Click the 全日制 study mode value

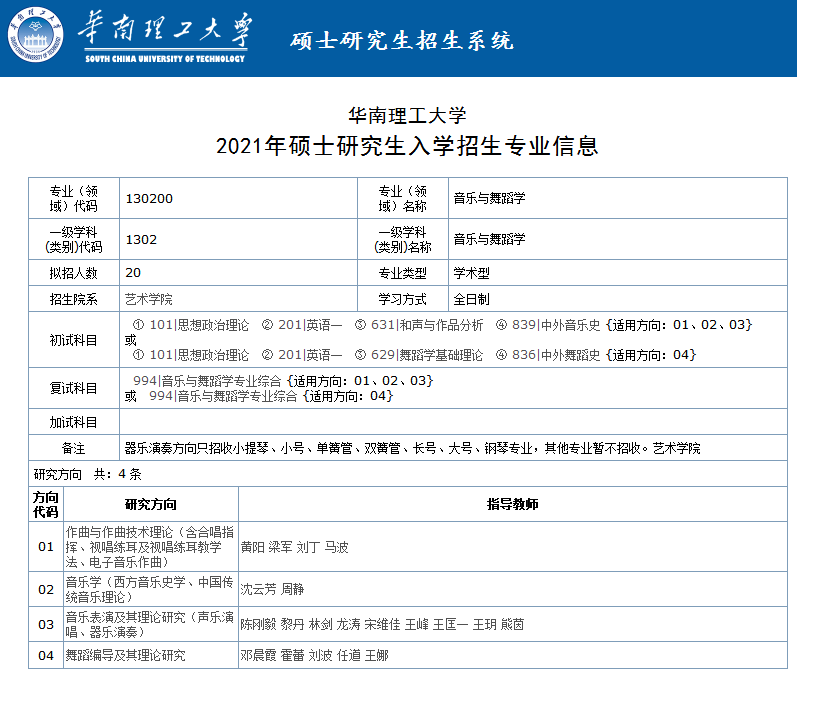471,299
